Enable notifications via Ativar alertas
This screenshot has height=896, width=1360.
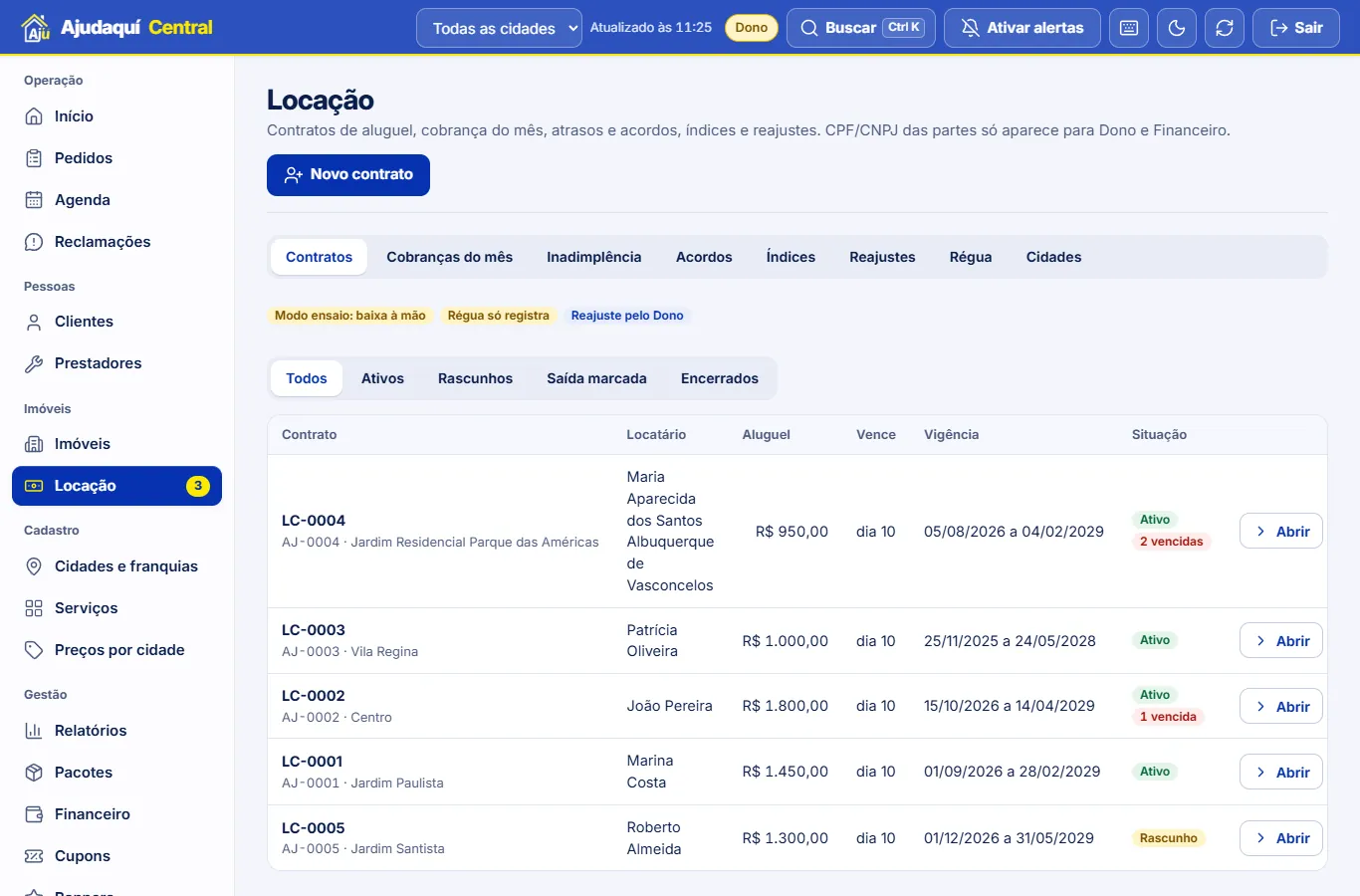1022,28
